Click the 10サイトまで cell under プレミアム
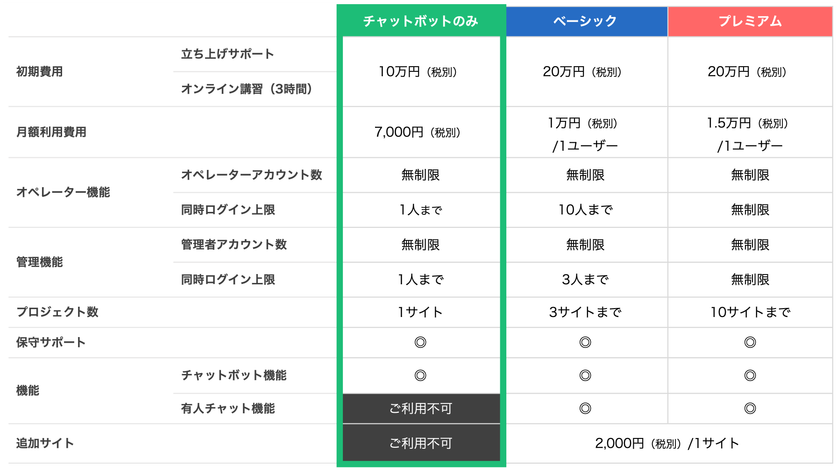The width and height of the screenshot is (840, 475). click(750, 312)
